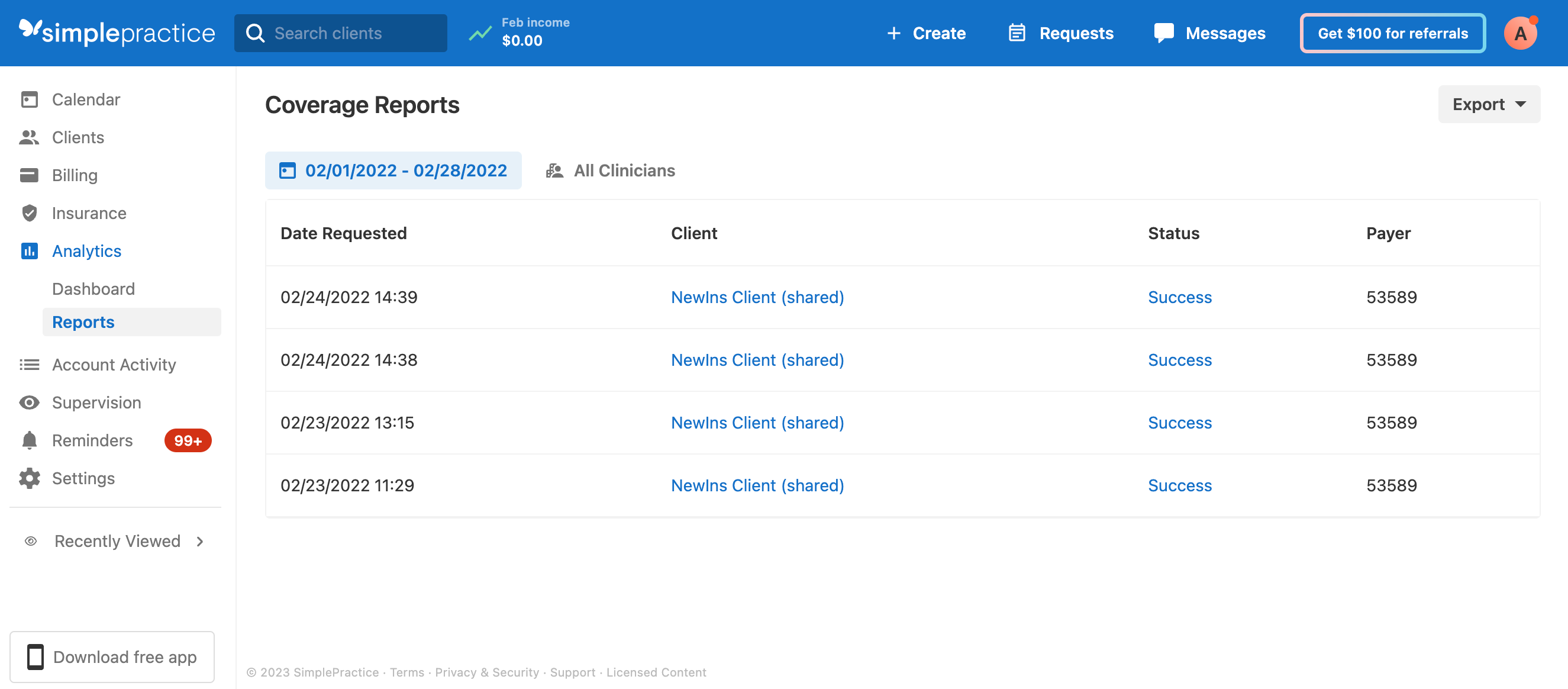Click the user avatar A icon
Image resolution: width=1568 pixels, height=689 pixels.
pos(1520,33)
